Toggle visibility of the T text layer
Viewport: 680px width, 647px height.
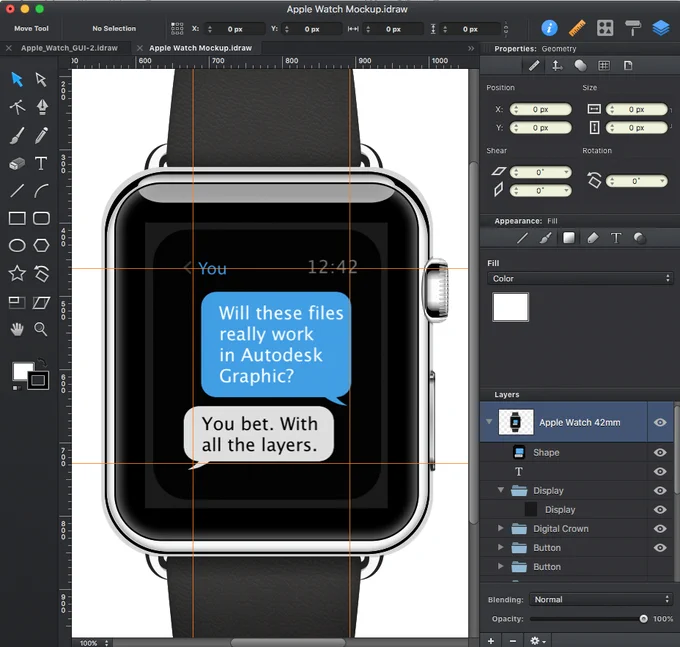click(x=660, y=471)
